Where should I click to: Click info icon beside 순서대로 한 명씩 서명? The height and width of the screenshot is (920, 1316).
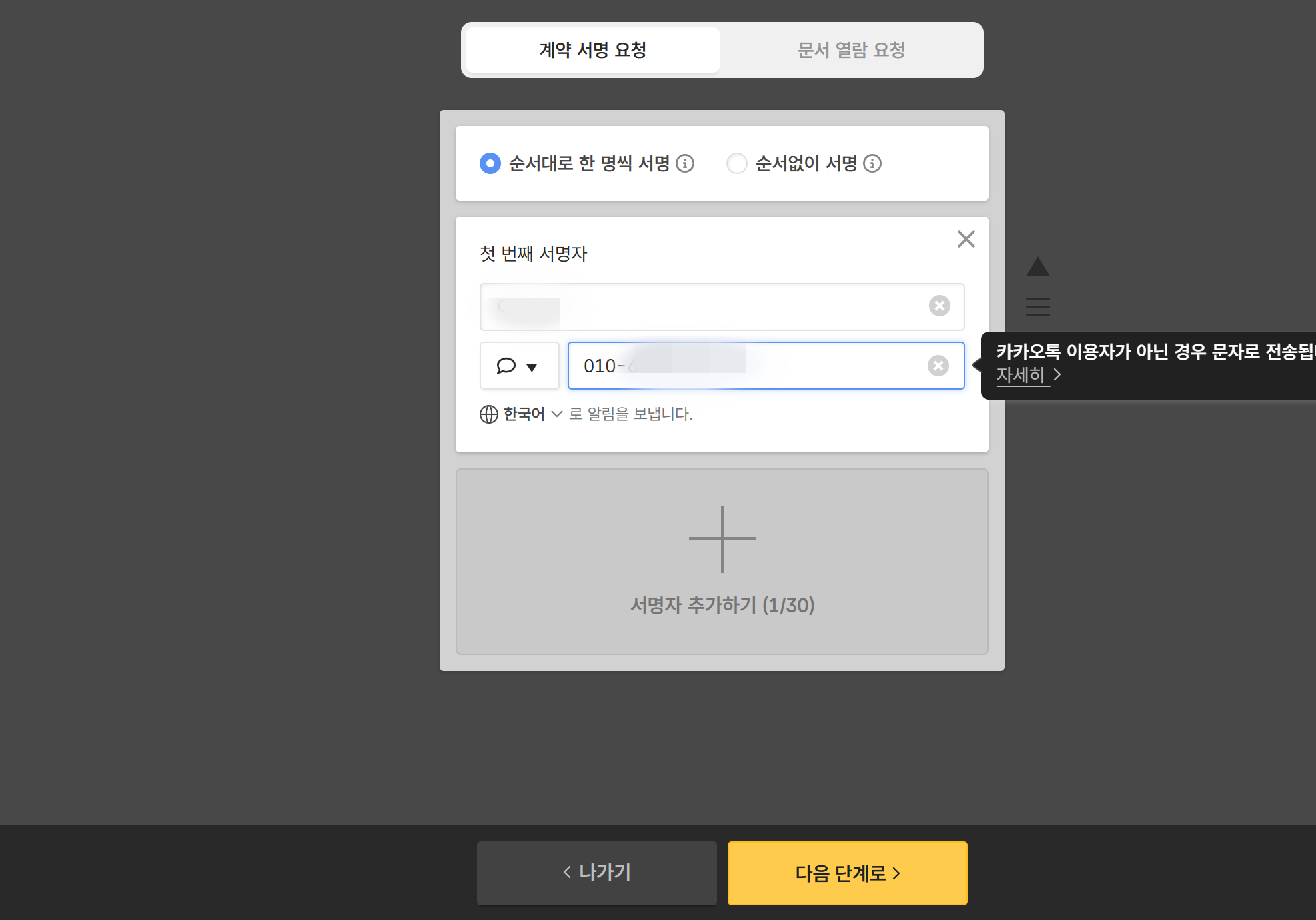(x=685, y=163)
